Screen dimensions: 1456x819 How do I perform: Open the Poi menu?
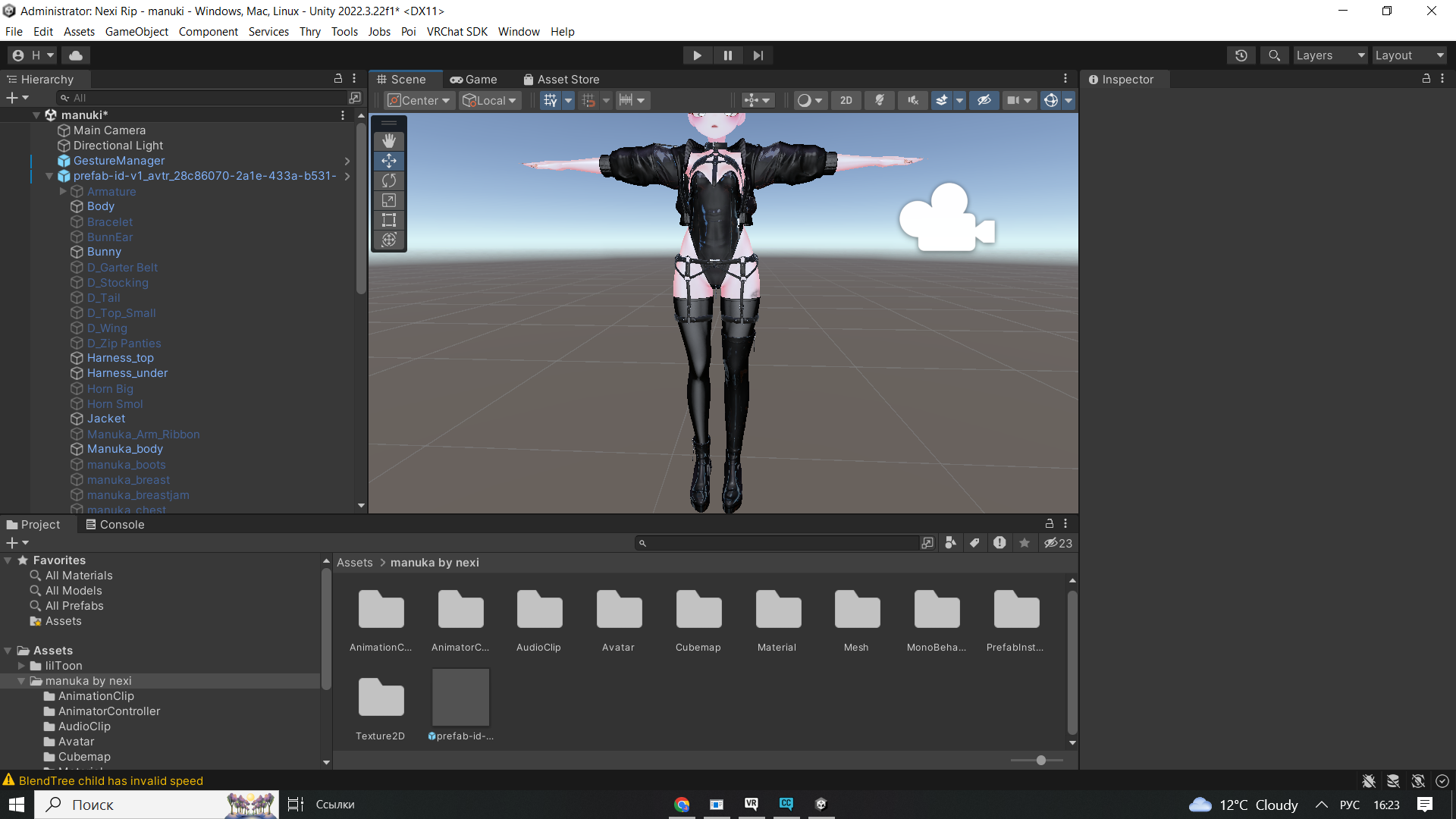pos(408,32)
